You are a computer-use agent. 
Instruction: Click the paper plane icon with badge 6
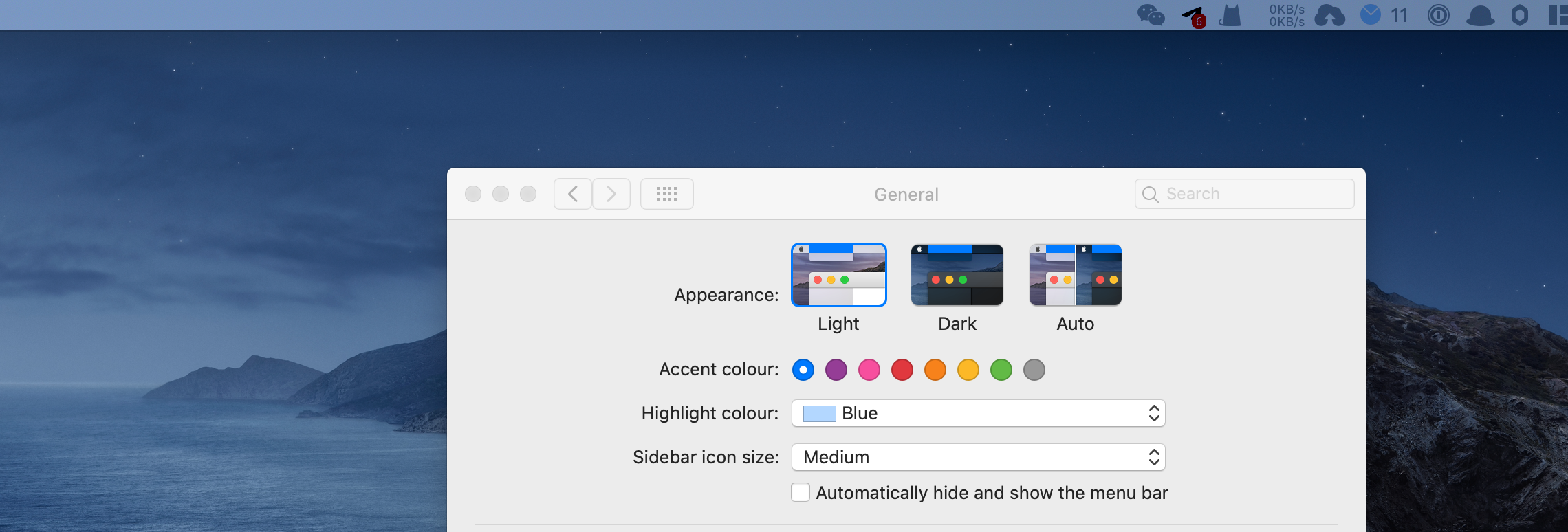point(1193,16)
